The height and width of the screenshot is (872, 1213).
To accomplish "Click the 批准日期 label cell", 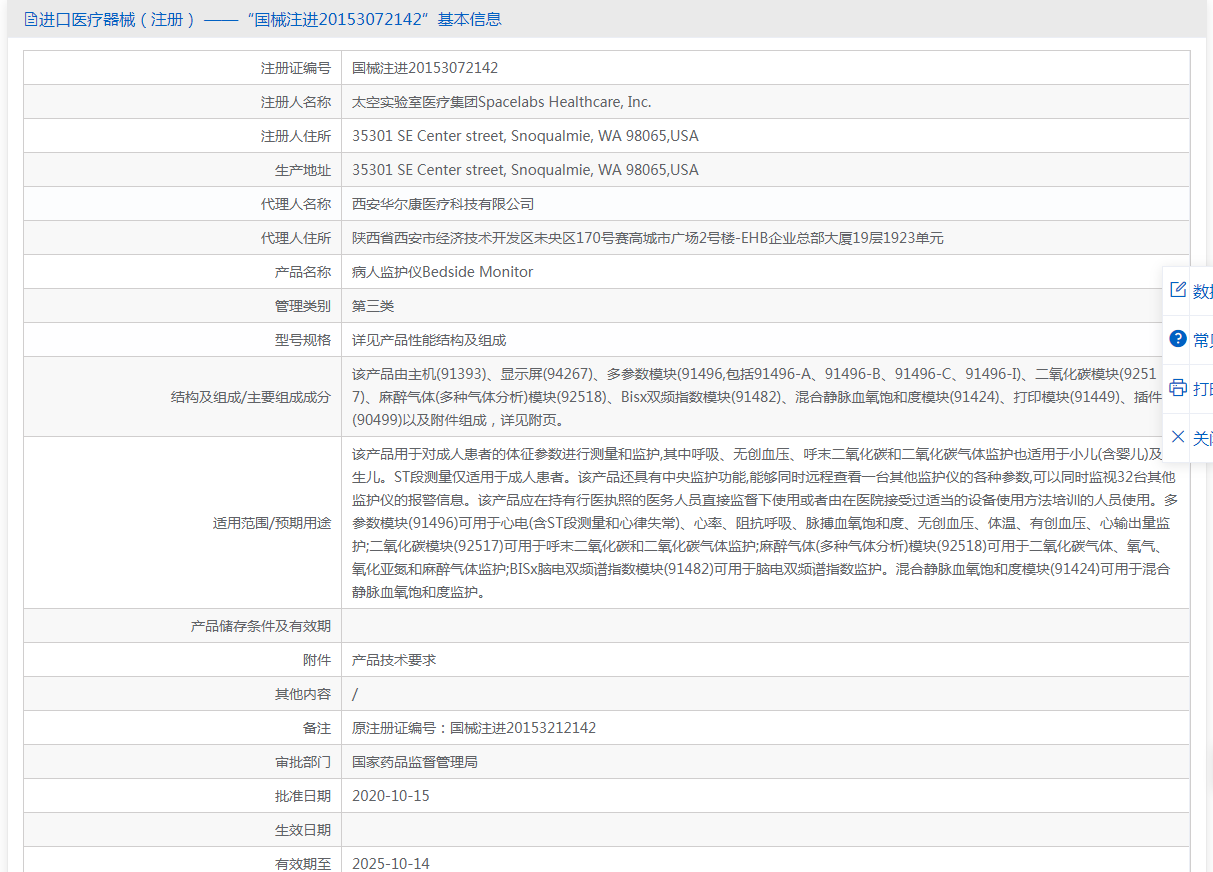I will [183, 796].
